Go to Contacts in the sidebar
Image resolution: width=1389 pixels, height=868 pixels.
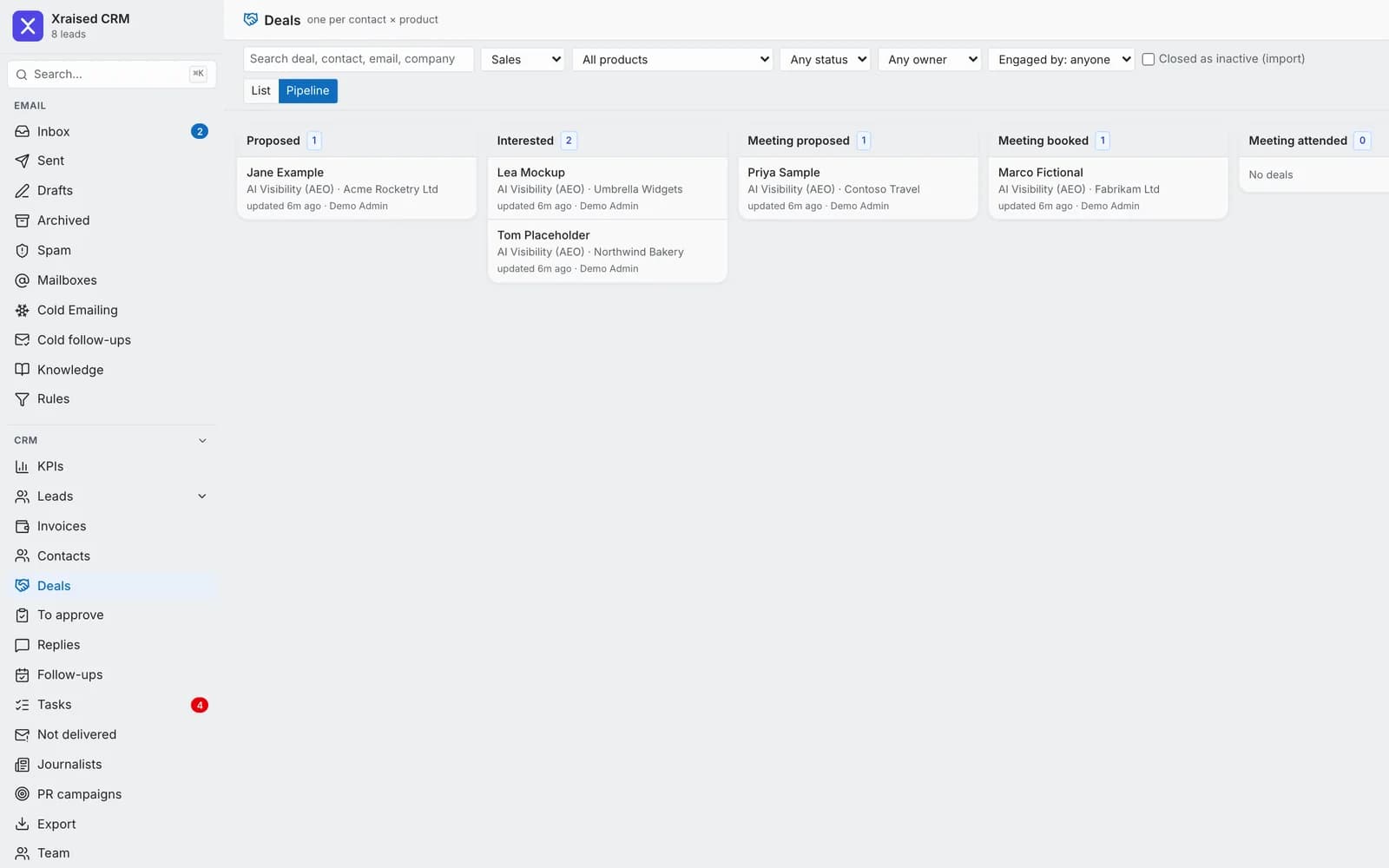[x=111, y=556]
